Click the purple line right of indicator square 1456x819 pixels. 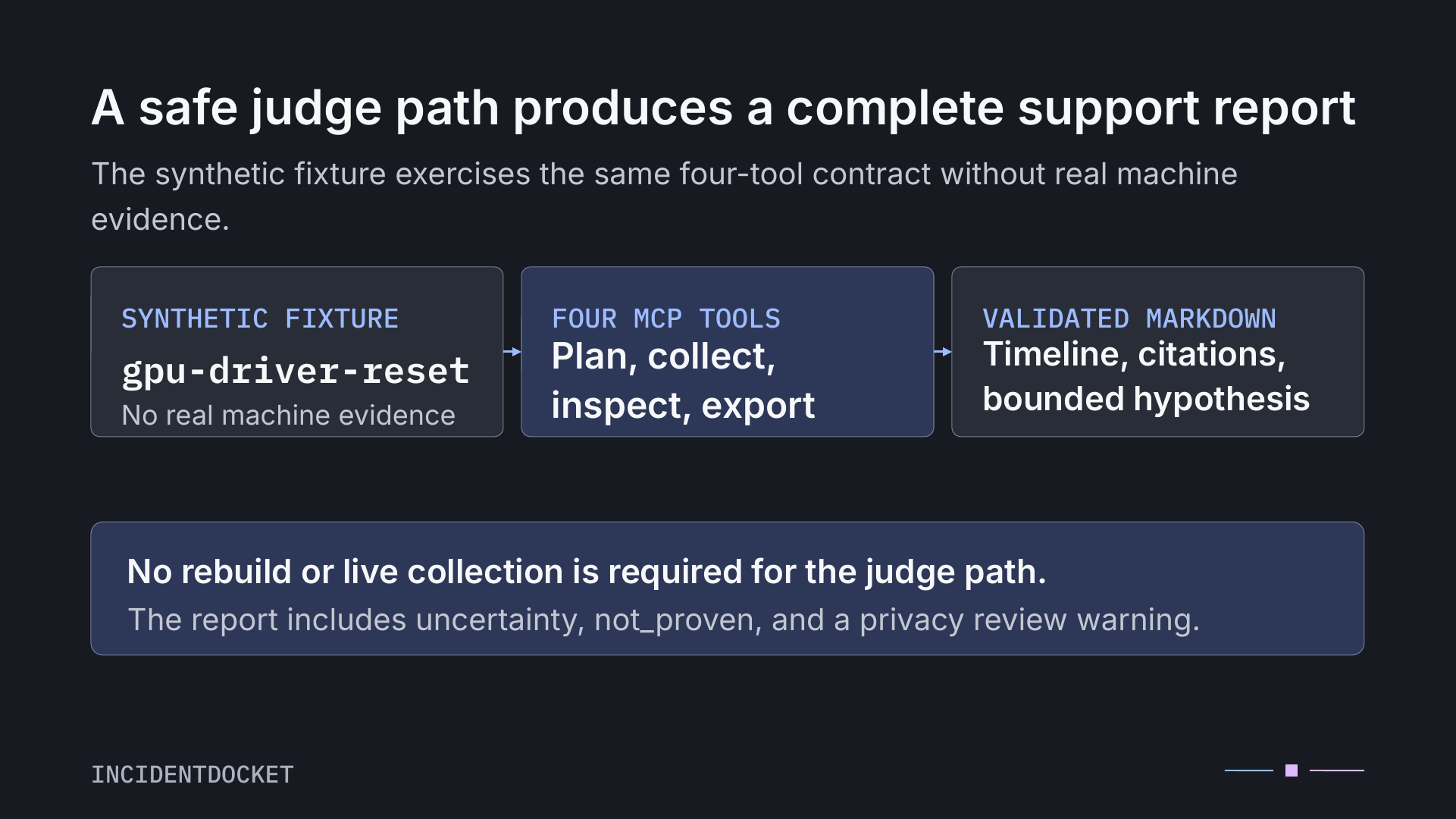[1337, 770]
